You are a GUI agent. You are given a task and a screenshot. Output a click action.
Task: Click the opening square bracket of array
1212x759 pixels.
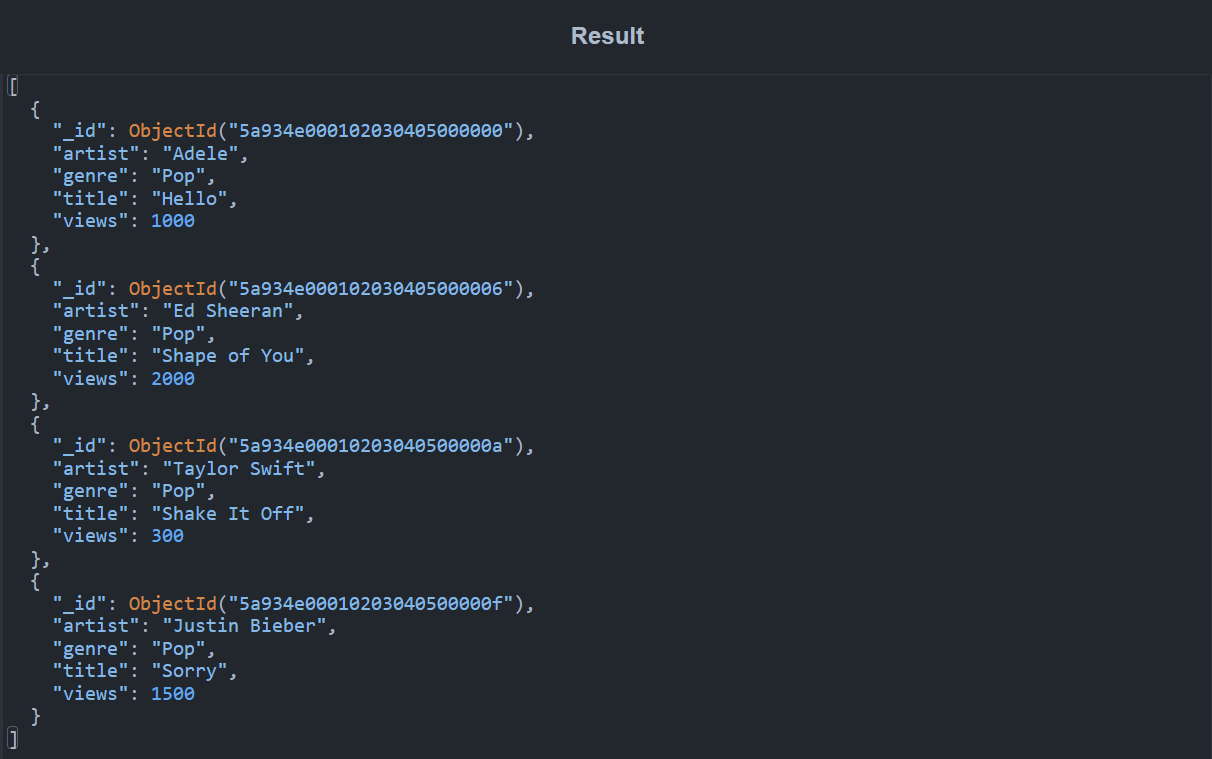(12, 86)
